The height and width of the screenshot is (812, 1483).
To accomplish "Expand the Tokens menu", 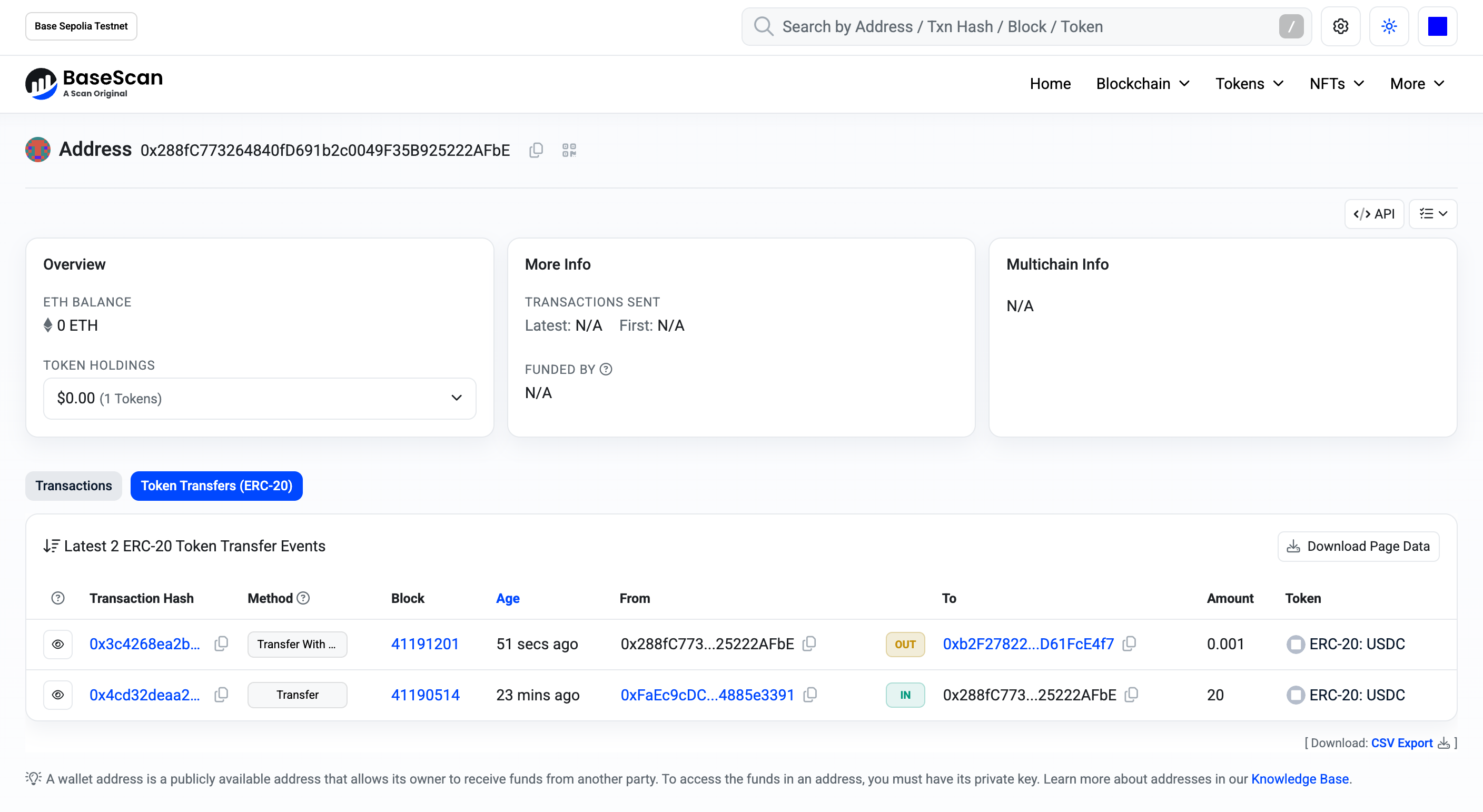I will pyautogui.click(x=1249, y=83).
